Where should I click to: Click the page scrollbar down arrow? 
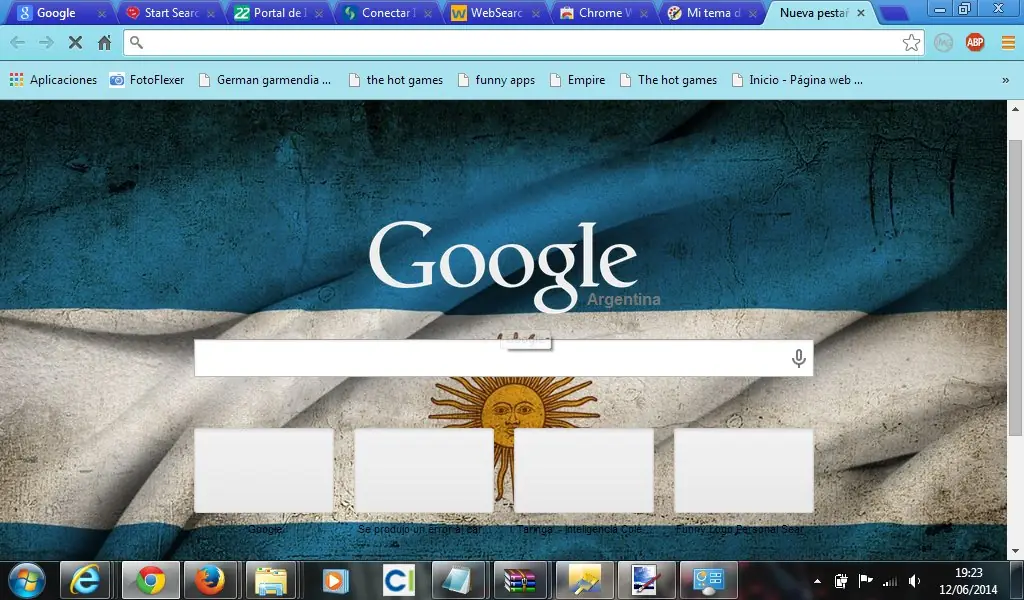click(1015, 552)
